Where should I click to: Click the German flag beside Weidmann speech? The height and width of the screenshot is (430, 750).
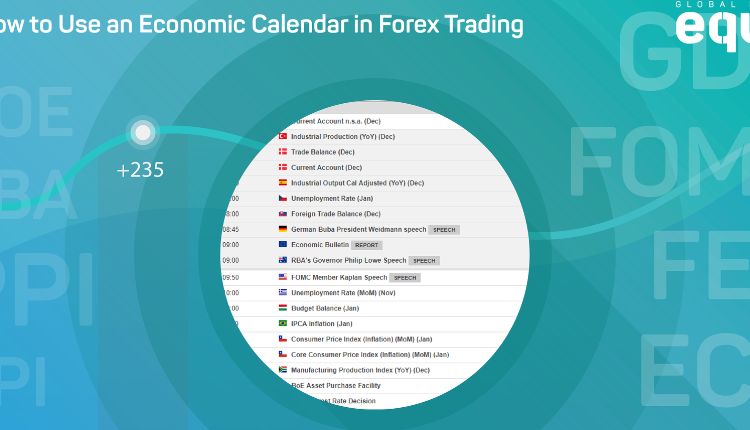[283, 229]
